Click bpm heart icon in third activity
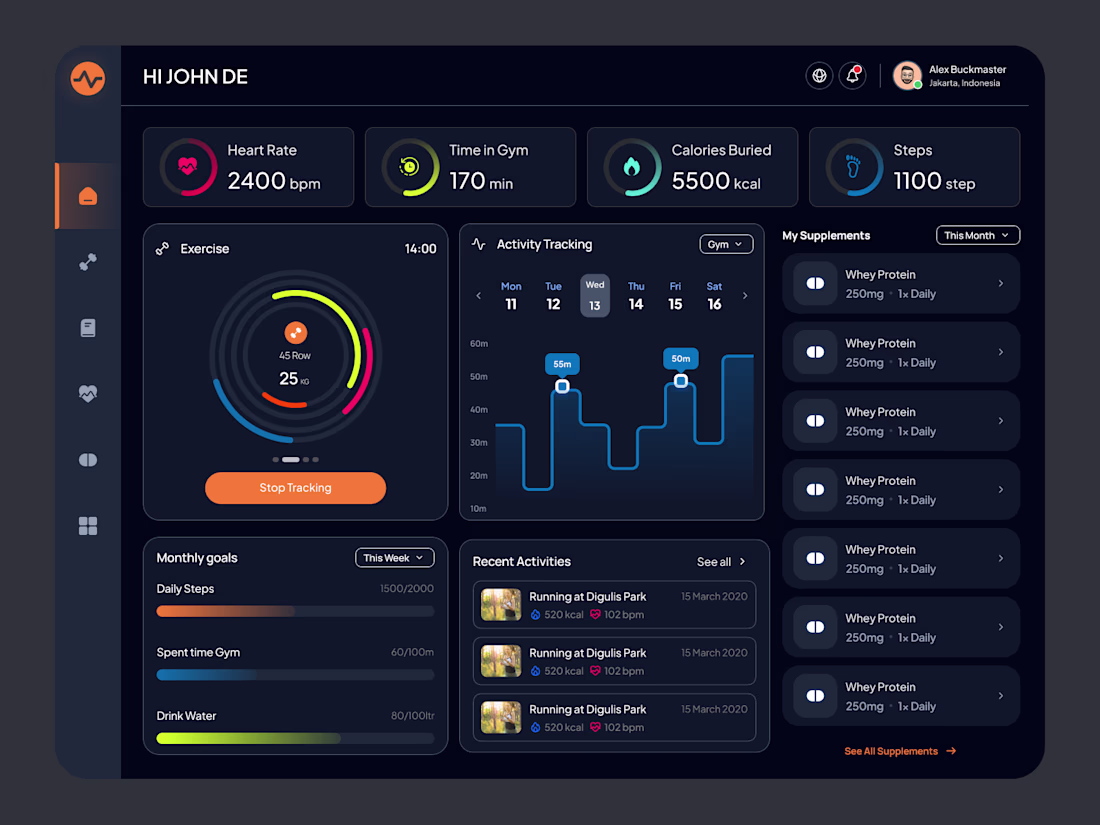 (595, 727)
